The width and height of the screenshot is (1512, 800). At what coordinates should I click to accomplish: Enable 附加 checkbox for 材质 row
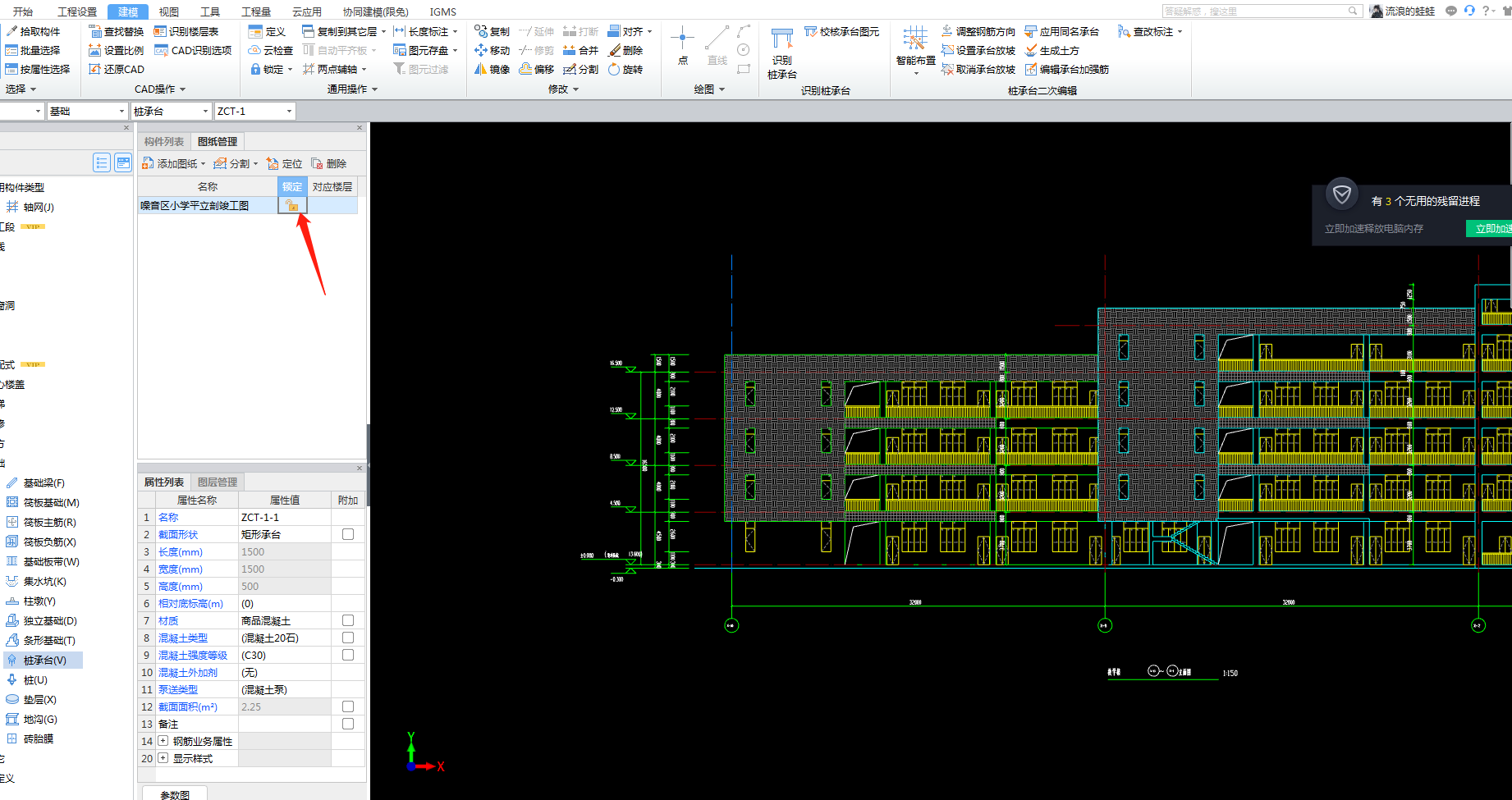(348, 620)
